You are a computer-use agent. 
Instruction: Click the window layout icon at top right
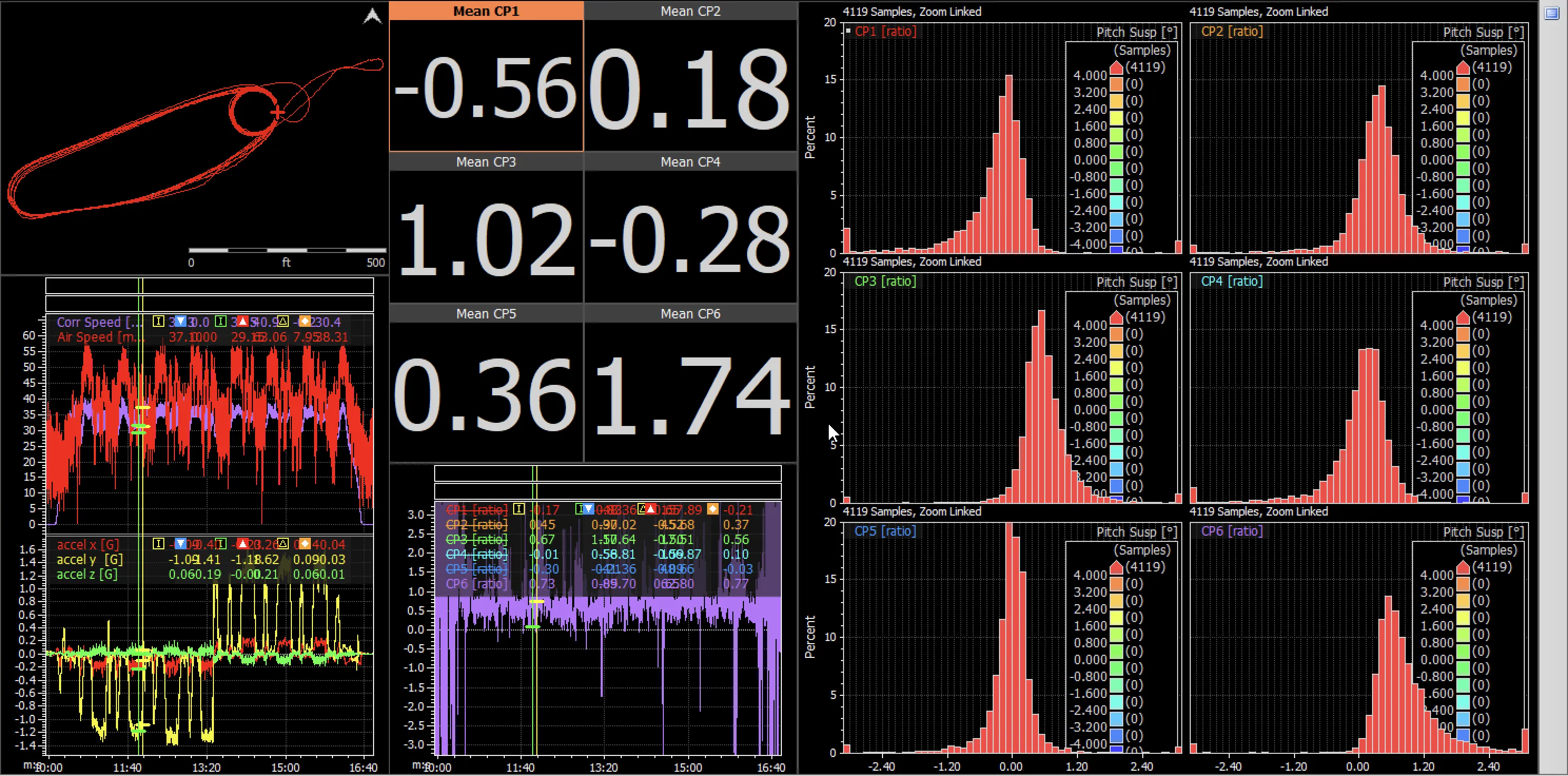click(1553, 13)
